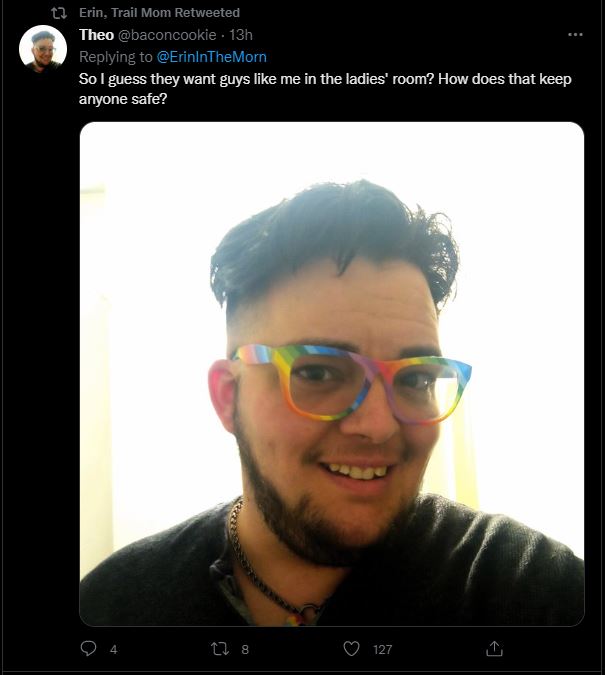The width and height of the screenshot is (605, 675).
Task: Click the reply speech bubble icon
Action: (x=88, y=648)
